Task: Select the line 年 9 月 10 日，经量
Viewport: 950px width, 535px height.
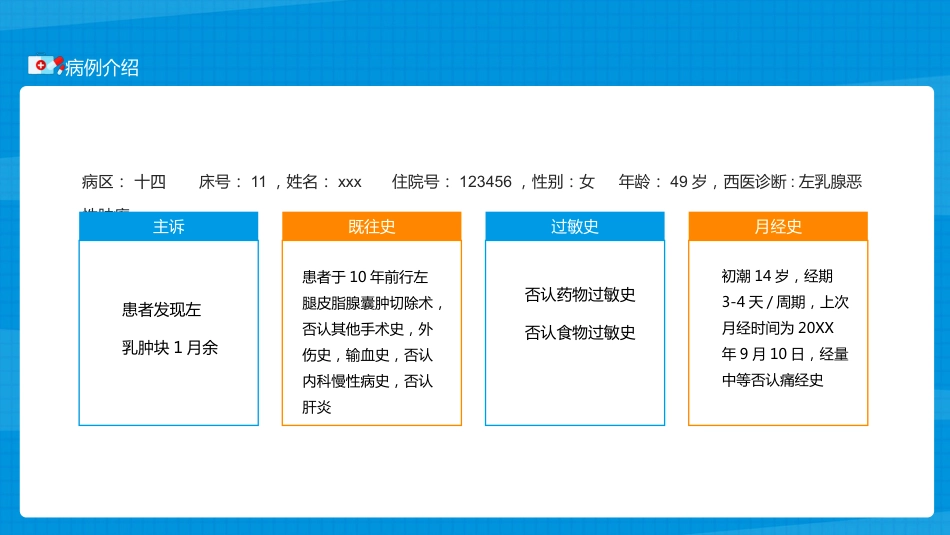Action: tap(785, 354)
